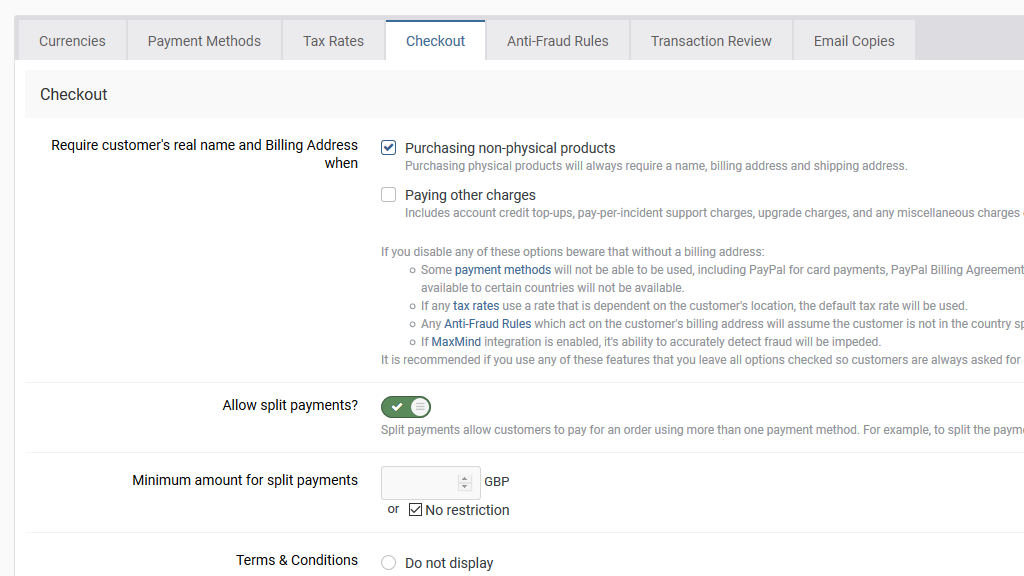Switch to the Currencies tab
The height and width of the screenshot is (576, 1024).
tap(72, 41)
